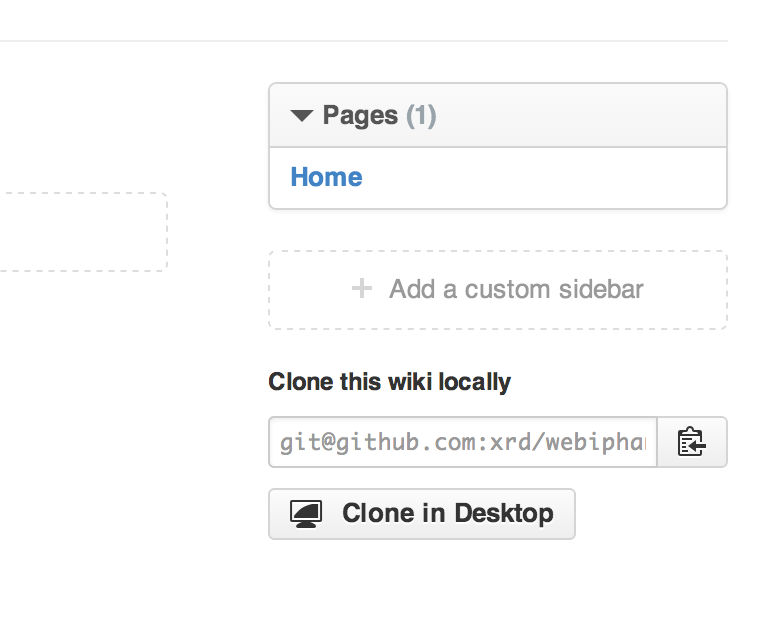Viewport: 762px width, 618px height.
Task: Click the Pages panel header label
Action: [x=360, y=116]
